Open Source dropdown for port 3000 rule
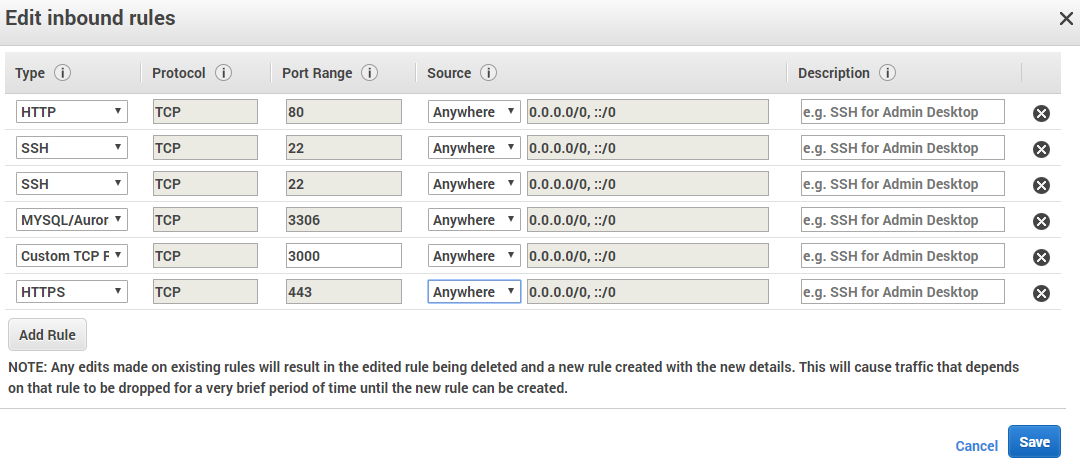 (x=474, y=256)
